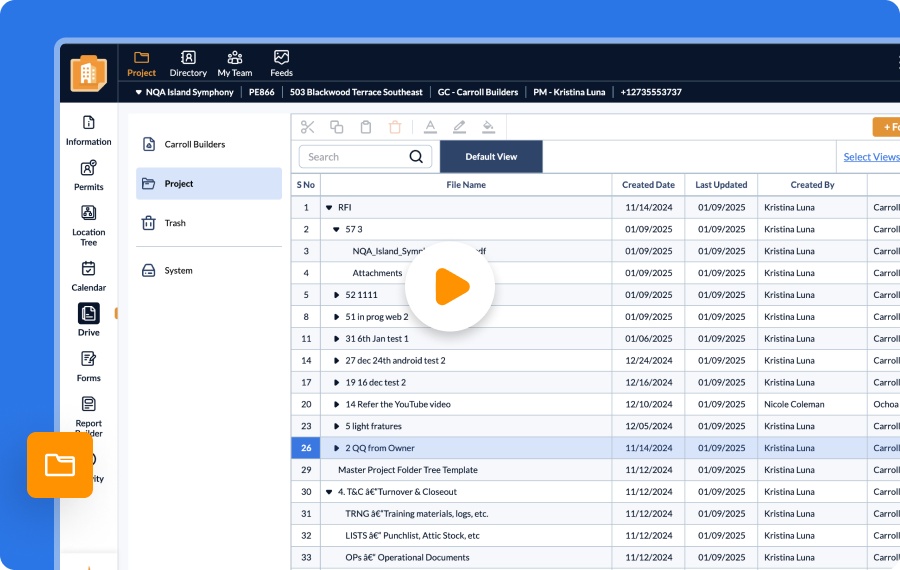
Task: Click row number 26 cell
Action: pos(306,448)
